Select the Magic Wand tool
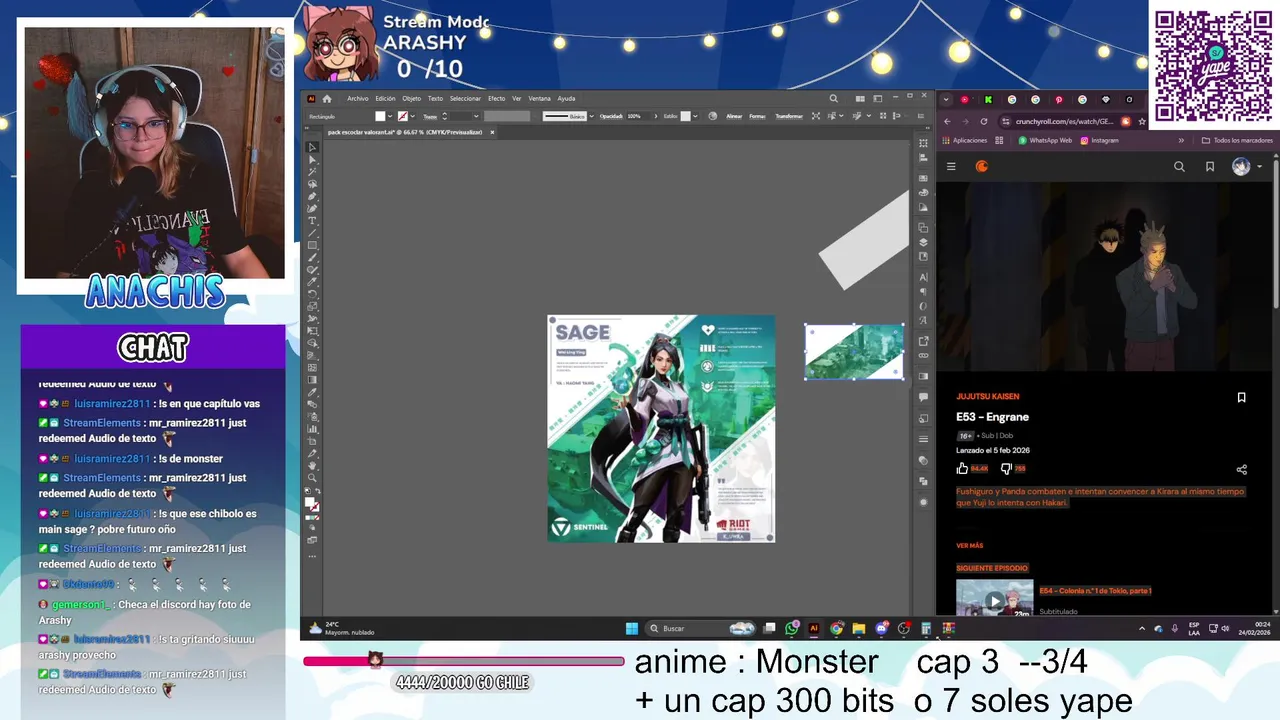Screen dimensions: 1280x720 312,171
